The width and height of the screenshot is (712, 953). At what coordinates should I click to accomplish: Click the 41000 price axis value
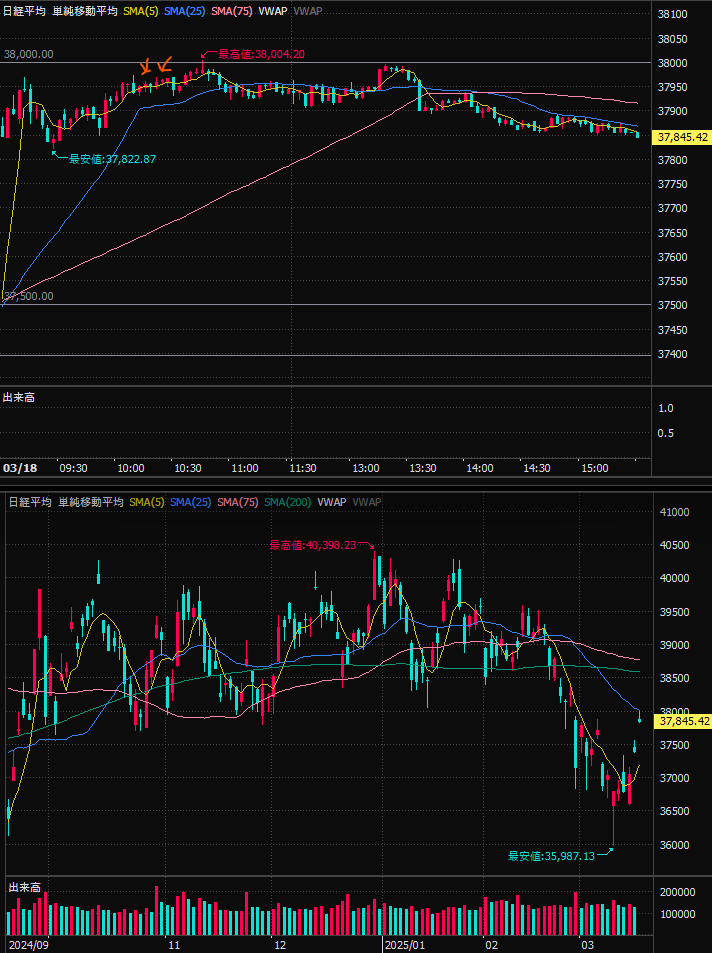pos(675,512)
